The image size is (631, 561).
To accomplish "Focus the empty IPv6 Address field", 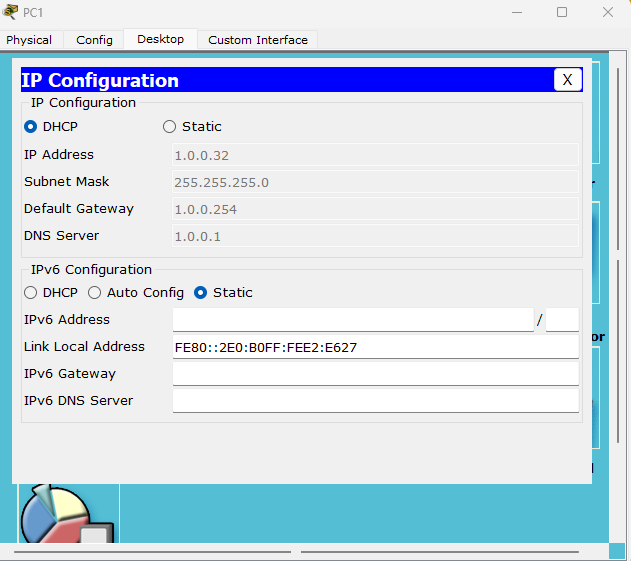I will click(x=353, y=320).
